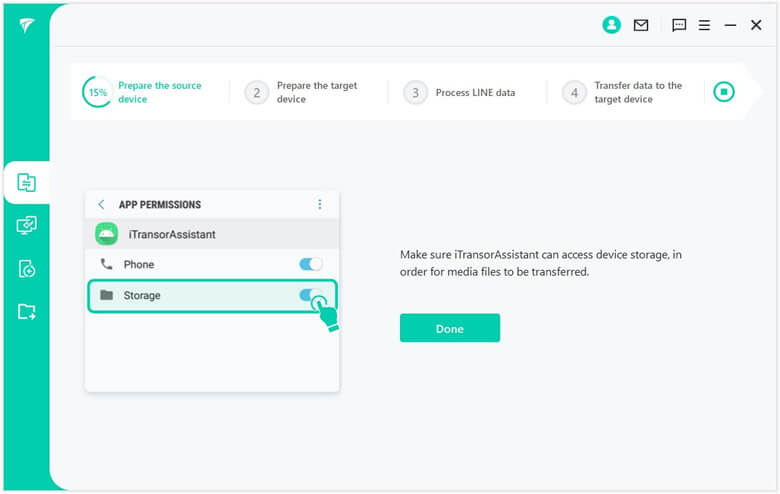Screen dimensions: 780x494
Task: Open the backup to computer sidebar module
Action: (26, 225)
